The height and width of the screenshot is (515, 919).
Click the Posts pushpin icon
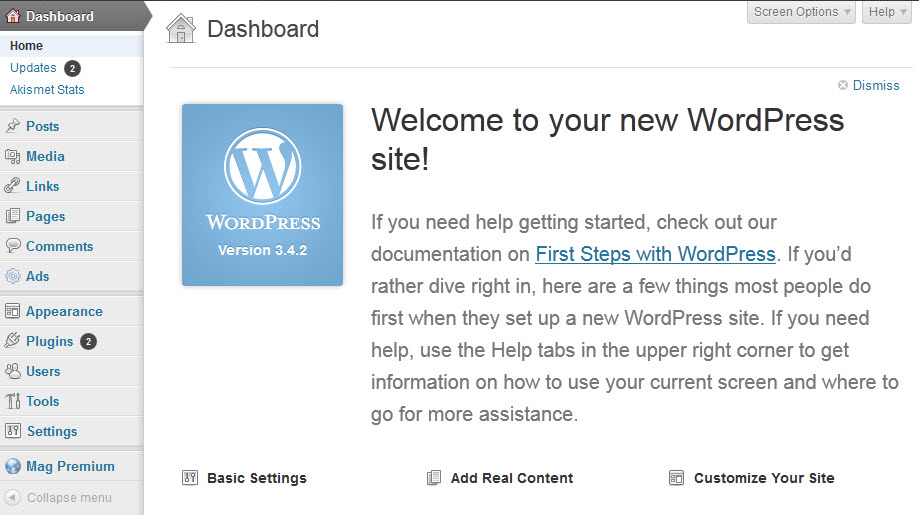click(x=13, y=126)
